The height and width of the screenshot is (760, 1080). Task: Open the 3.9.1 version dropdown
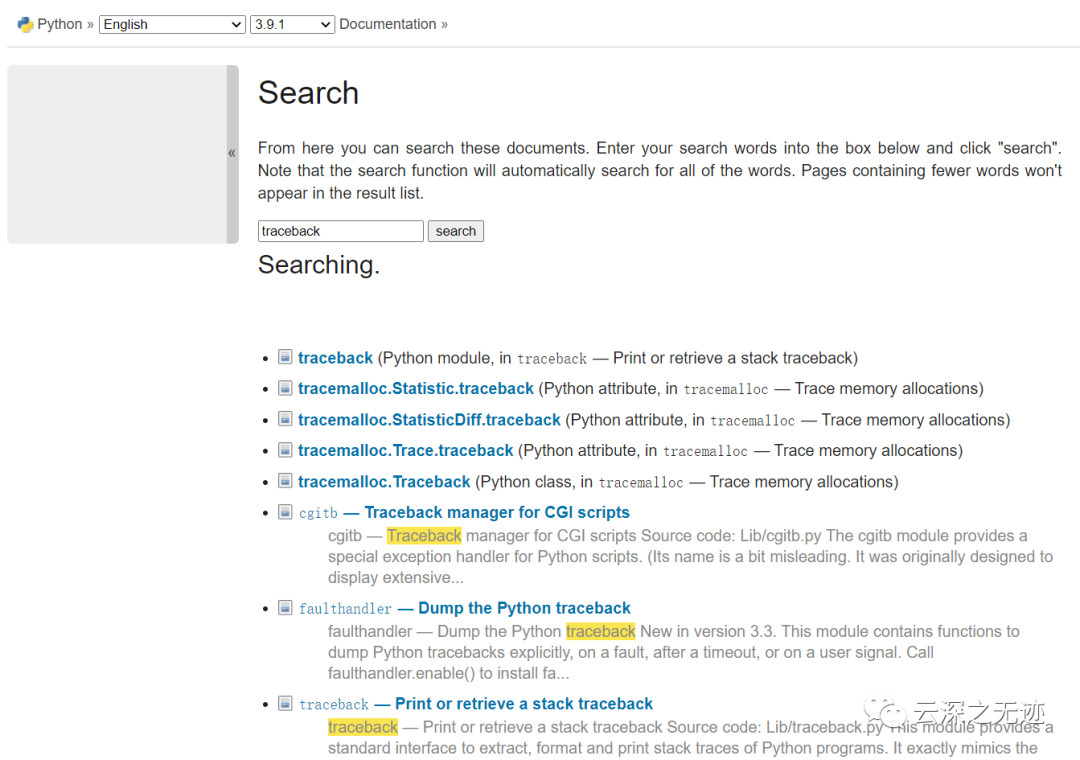[x=292, y=24]
